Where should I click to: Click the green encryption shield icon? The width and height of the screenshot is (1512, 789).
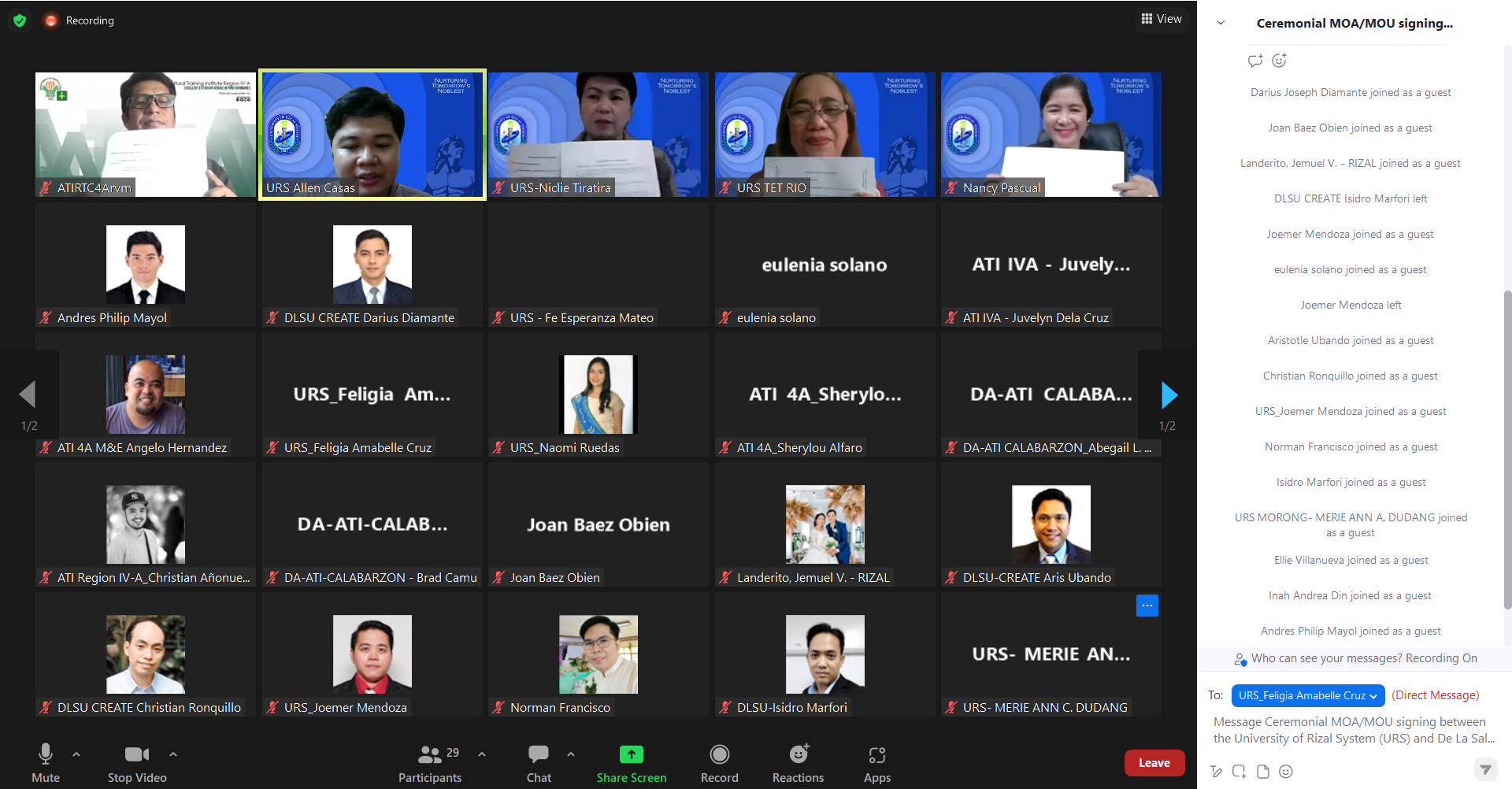[20, 20]
